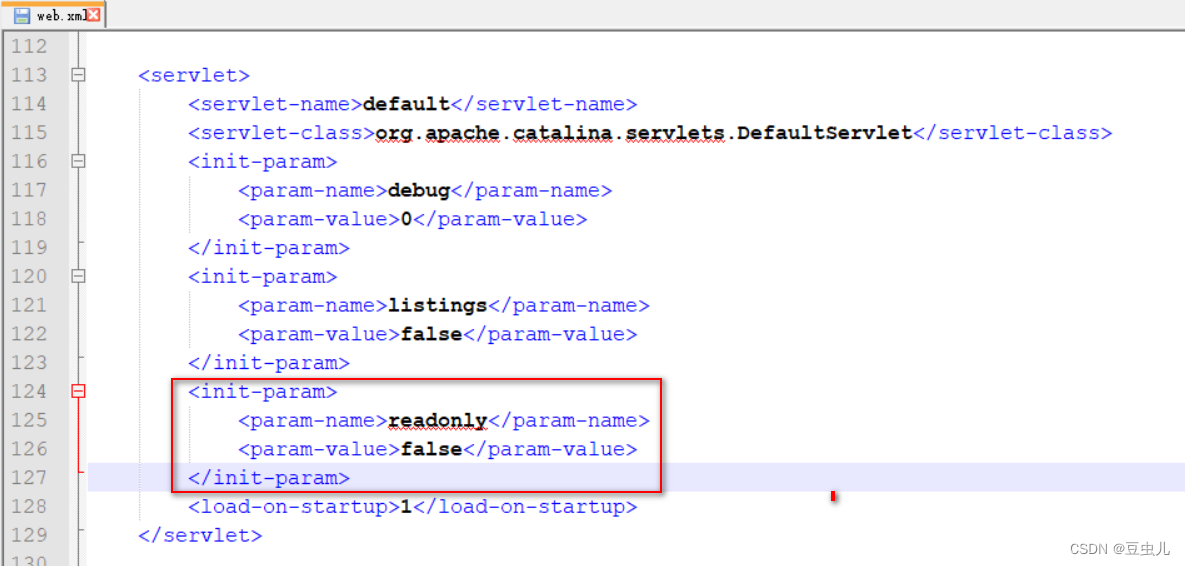The image size is (1185, 566).
Task: Click the param-name value 'readonly'
Action: [438, 420]
